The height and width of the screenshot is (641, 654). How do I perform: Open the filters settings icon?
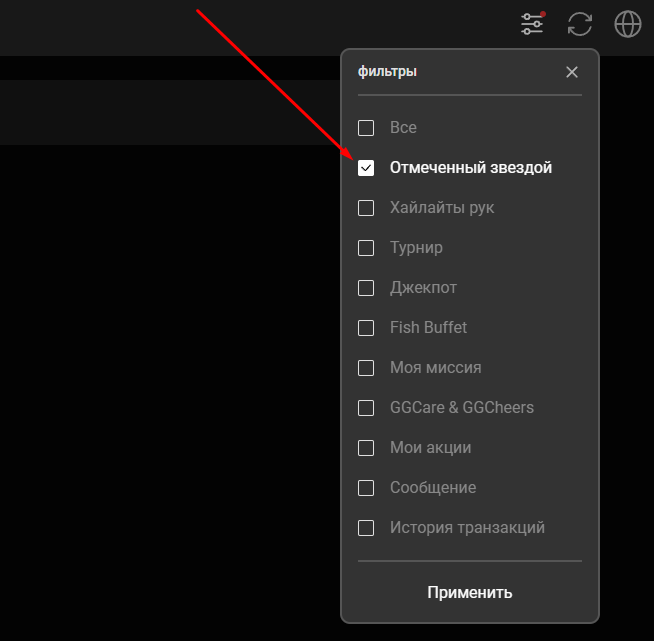click(x=532, y=24)
